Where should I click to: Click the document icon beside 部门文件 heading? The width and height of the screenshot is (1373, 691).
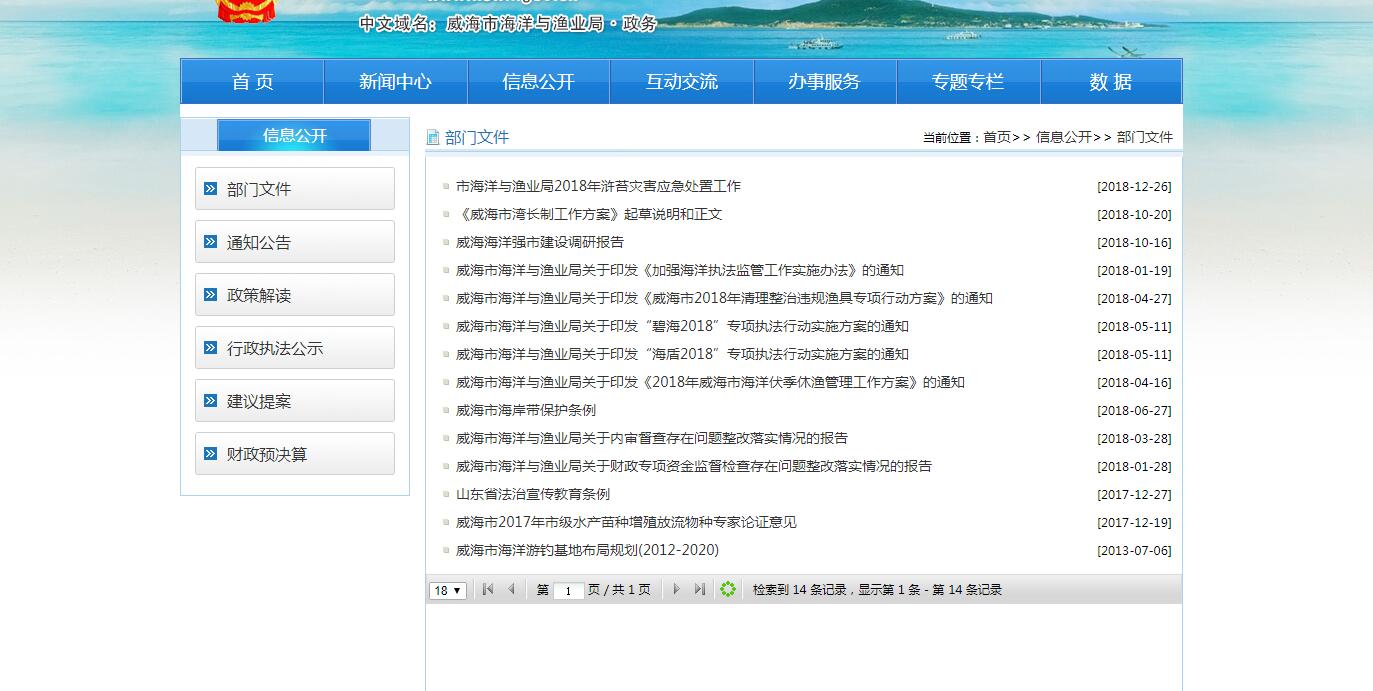point(433,138)
